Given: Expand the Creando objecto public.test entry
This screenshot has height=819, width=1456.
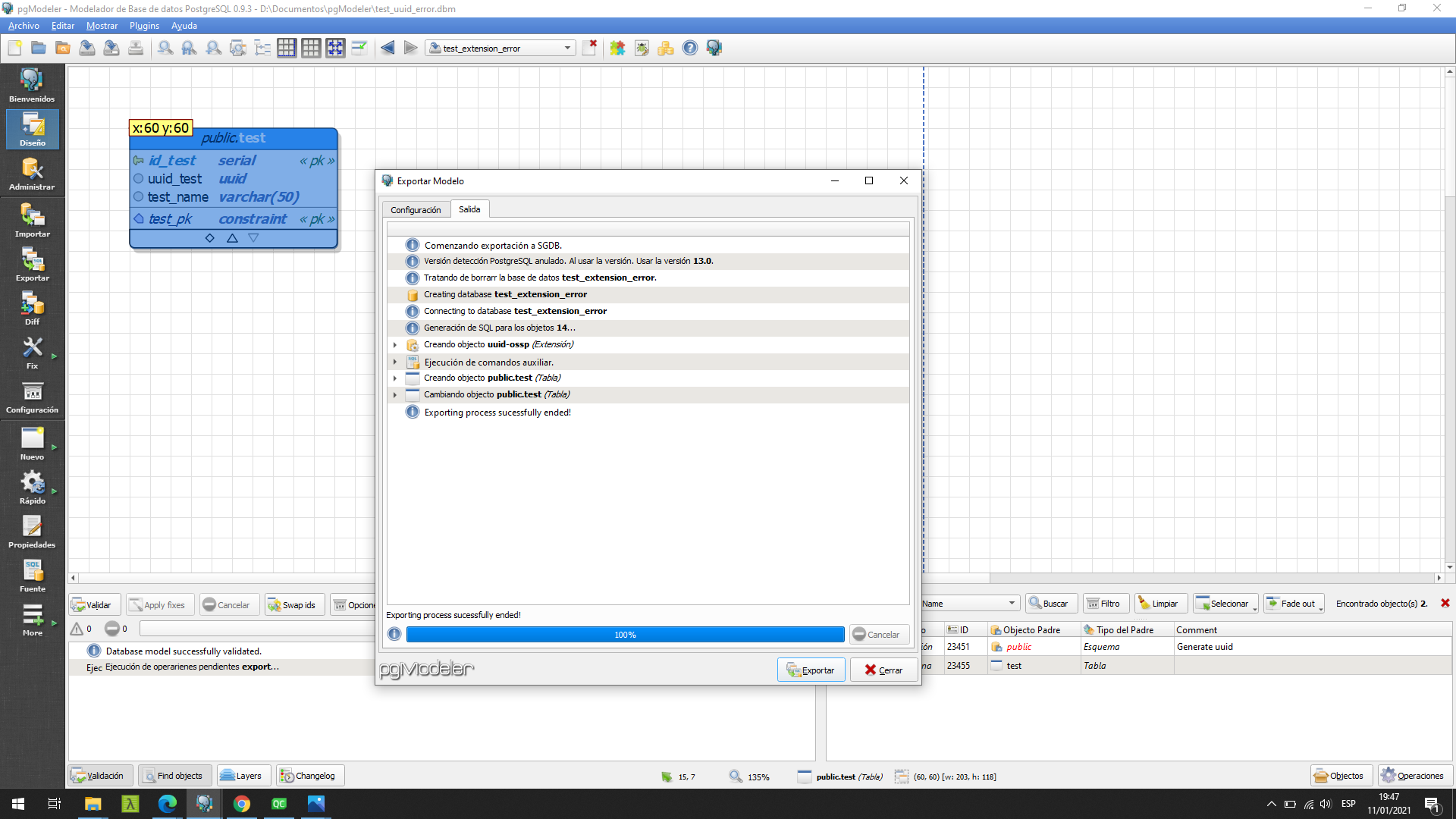Looking at the screenshot, I should (395, 378).
